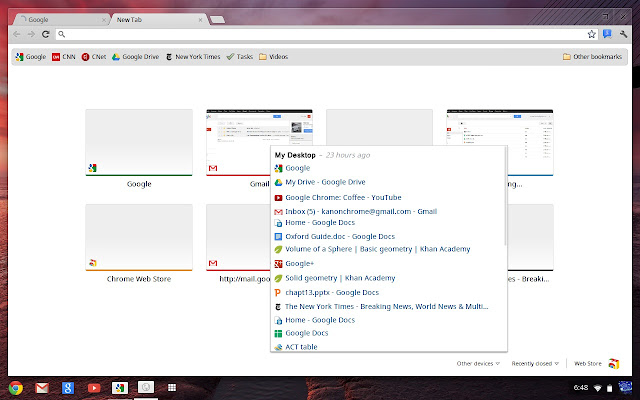Launch YouTube from the shelf

(x=94, y=388)
